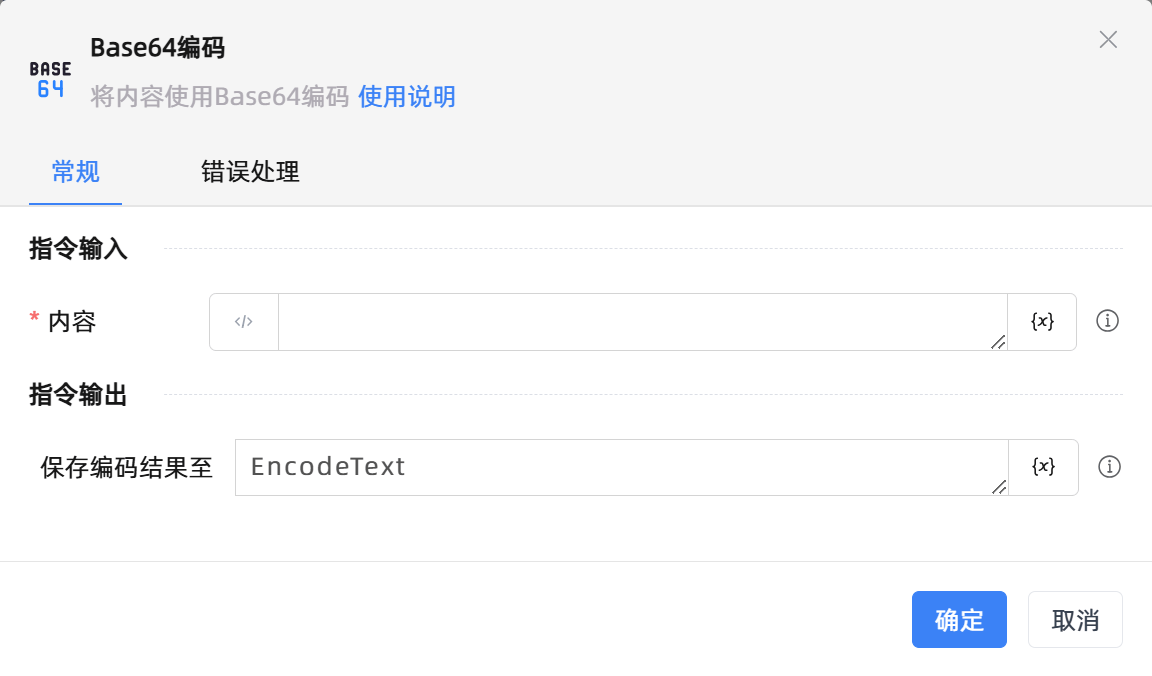Confirm with the 确定 button

point(959,620)
